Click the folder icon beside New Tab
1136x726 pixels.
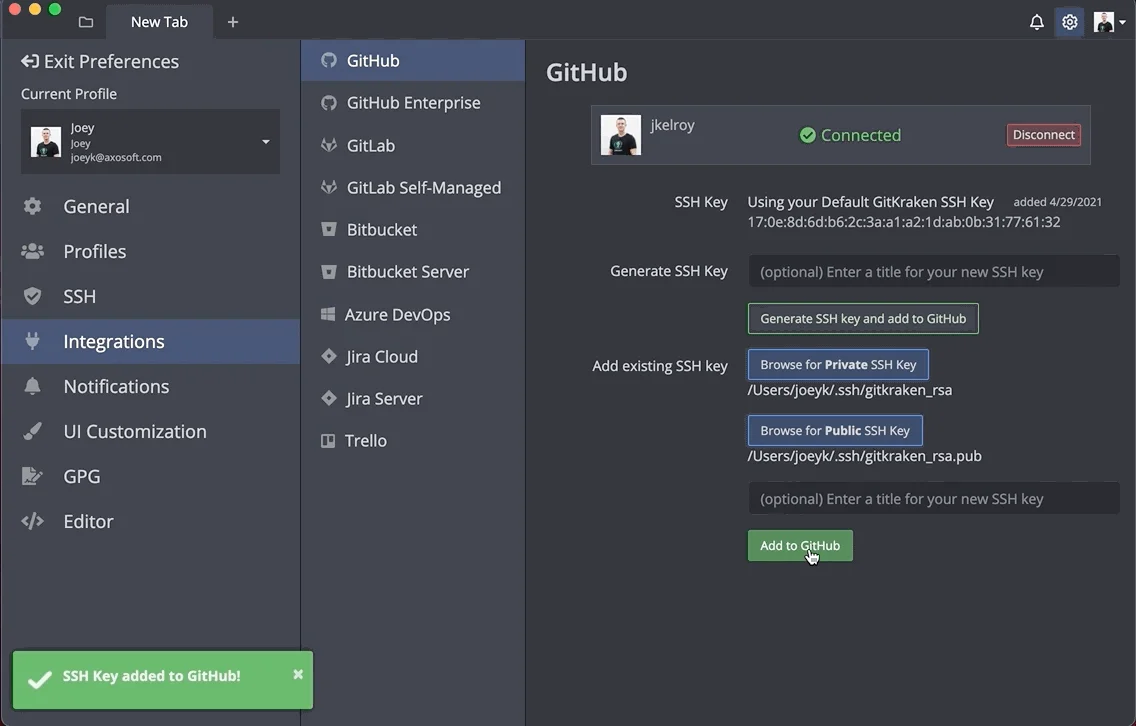coord(86,22)
